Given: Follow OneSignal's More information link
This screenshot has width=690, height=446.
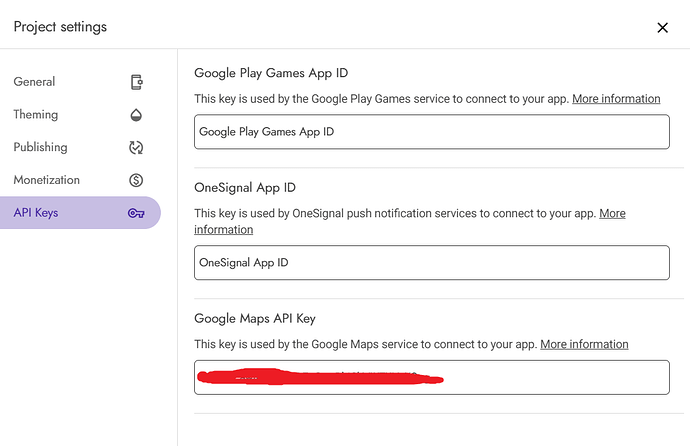Looking at the screenshot, I should [612, 214].
